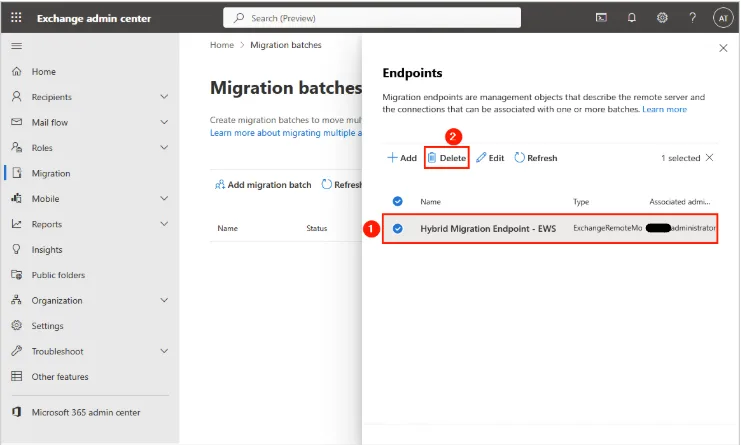Click Add to create new endpoint
The height and width of the screenshot is (445, 741).
coord(402,158)
